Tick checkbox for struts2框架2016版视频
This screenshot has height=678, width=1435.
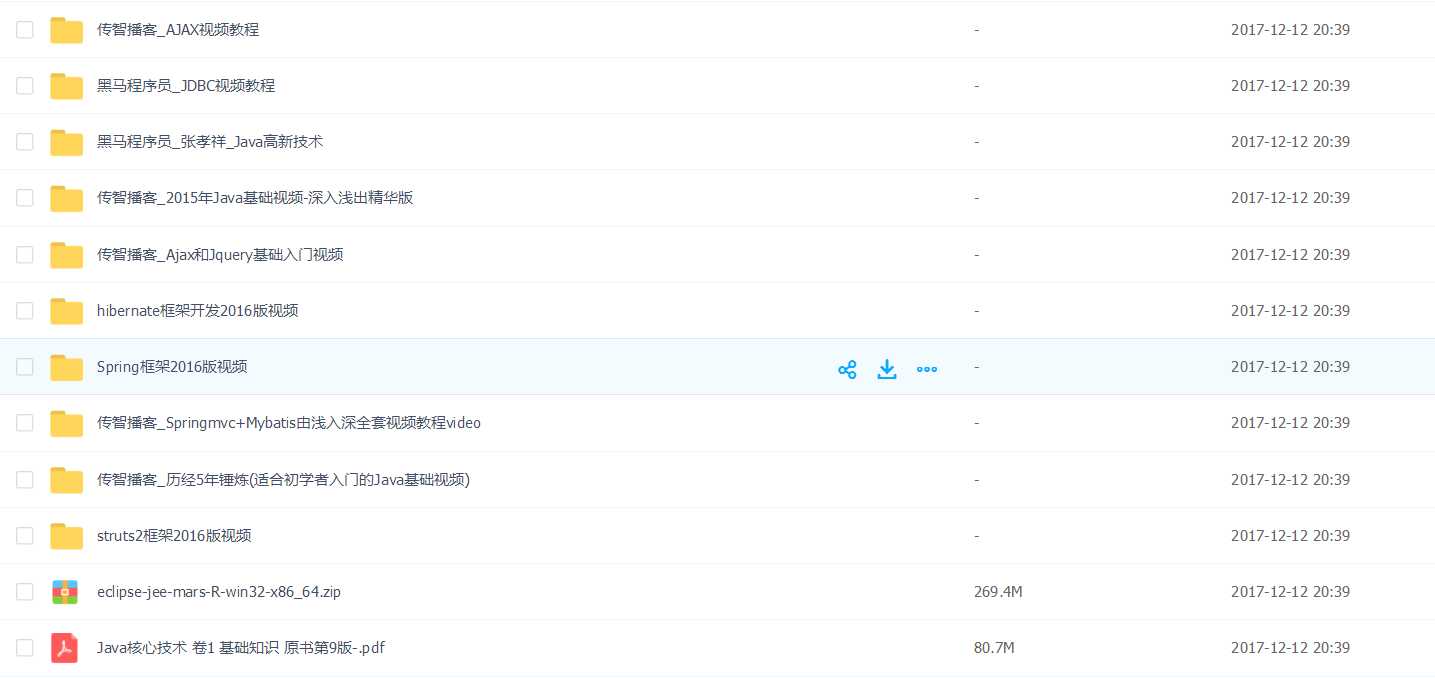coord(25,535)
